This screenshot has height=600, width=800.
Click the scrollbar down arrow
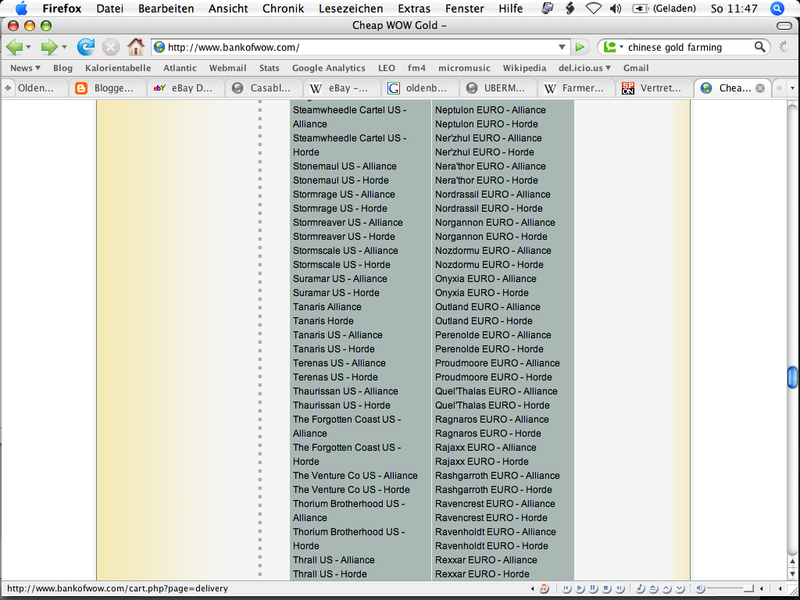[x=792, y=573]
